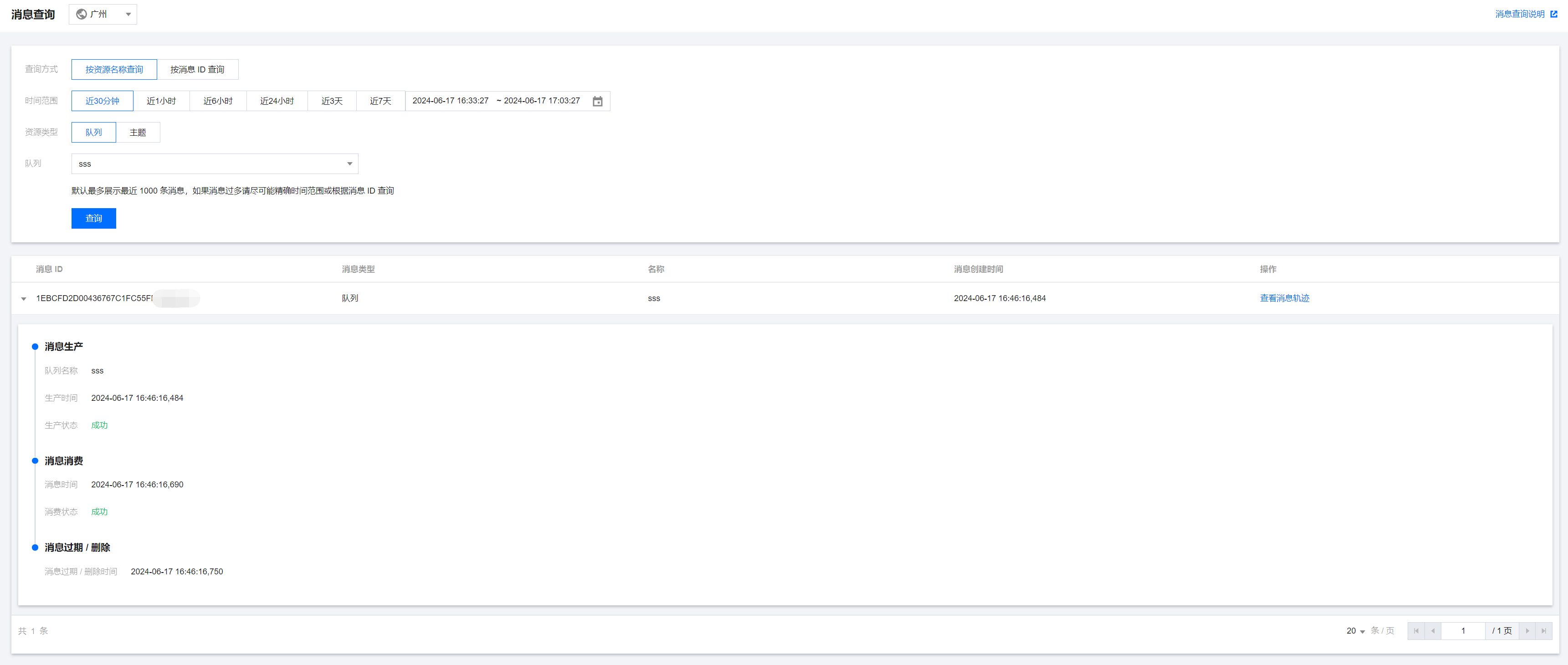Select 主题 resource type
Viewport: 1568px width, 665px height.
pyautogui.click(x=138, y=132)
